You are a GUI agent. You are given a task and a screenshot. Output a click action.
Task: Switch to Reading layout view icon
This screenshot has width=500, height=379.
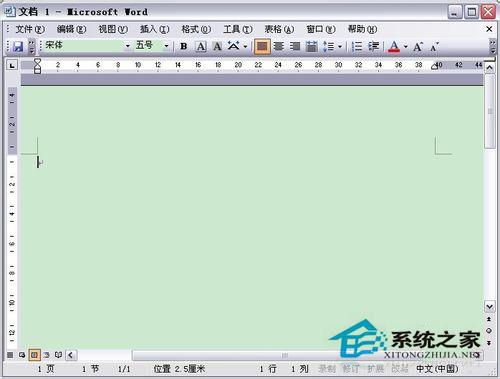pos(58,355)
